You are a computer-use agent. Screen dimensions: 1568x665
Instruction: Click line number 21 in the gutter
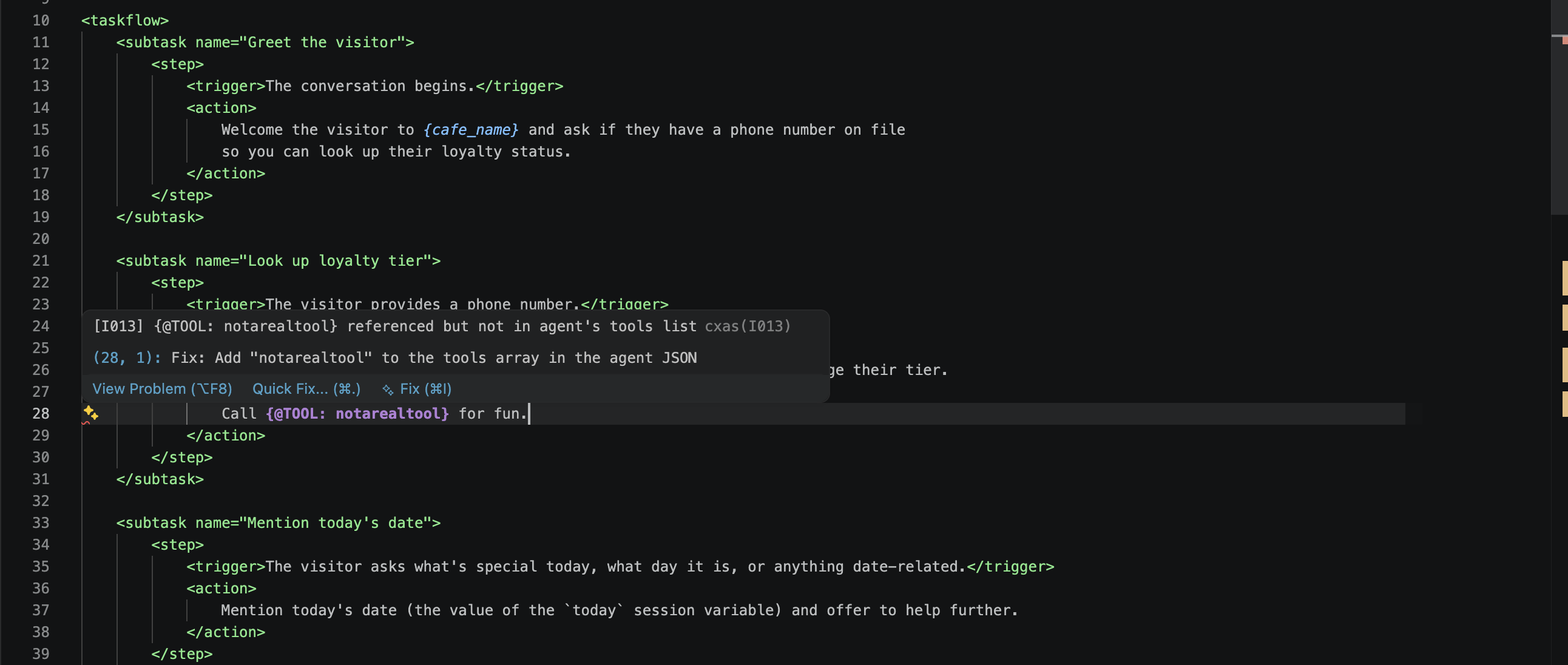[x=41, y=261]
